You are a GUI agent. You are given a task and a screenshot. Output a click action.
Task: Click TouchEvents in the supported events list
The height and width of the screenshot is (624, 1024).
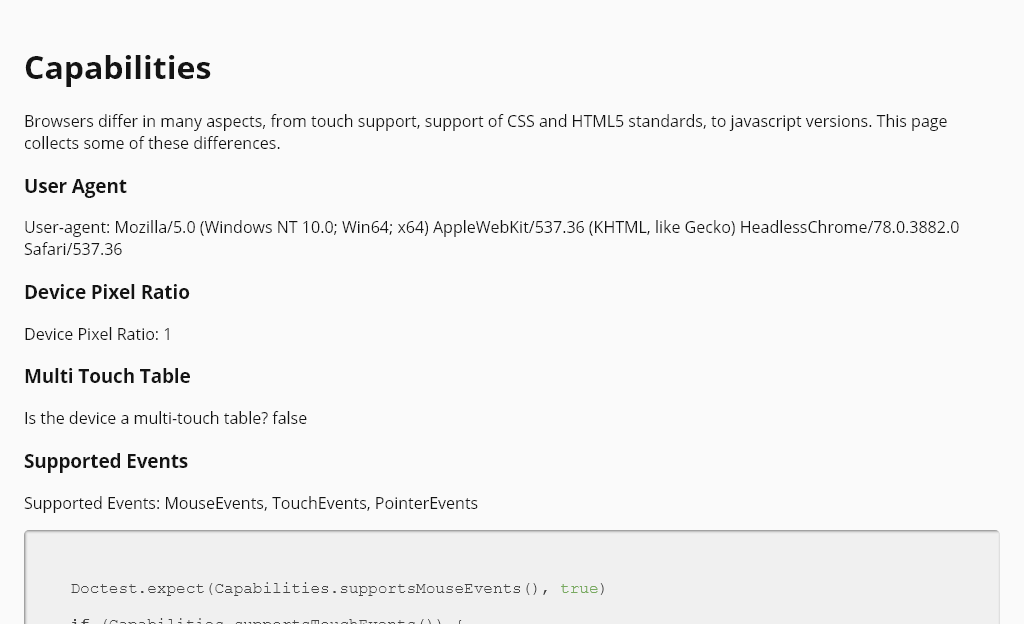pyautogui.click(x=319, y=503)
